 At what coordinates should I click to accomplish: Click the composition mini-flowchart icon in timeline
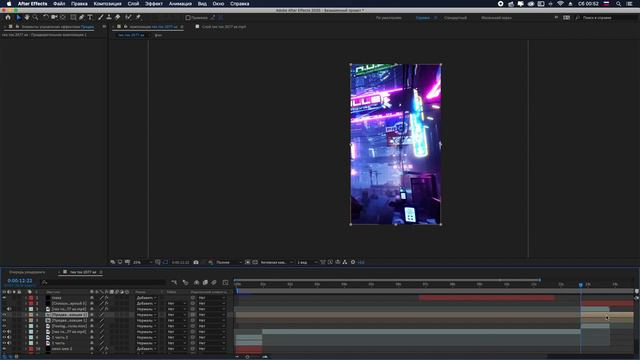(174, 282)
